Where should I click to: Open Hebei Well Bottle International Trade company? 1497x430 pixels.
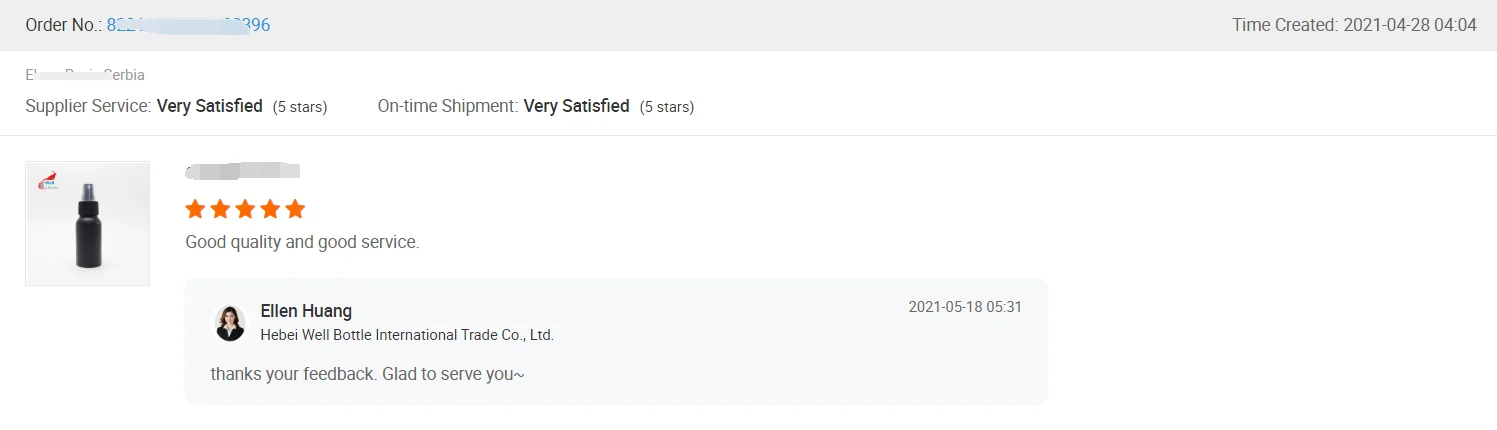point(407,335)
